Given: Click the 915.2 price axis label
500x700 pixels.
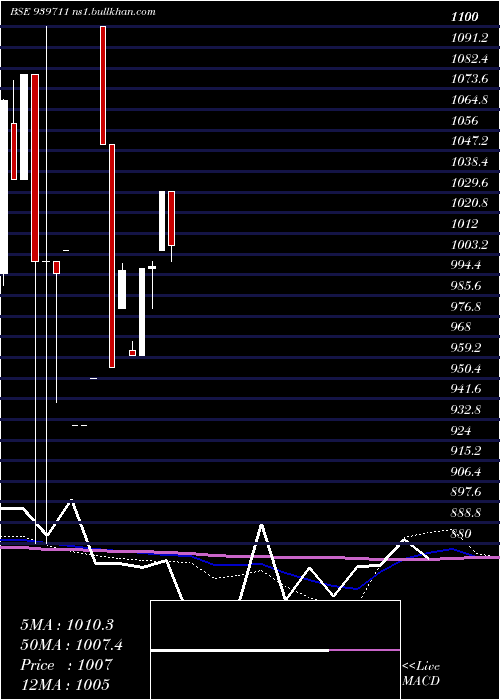Looking at the screenshot, I should (466, 451).
